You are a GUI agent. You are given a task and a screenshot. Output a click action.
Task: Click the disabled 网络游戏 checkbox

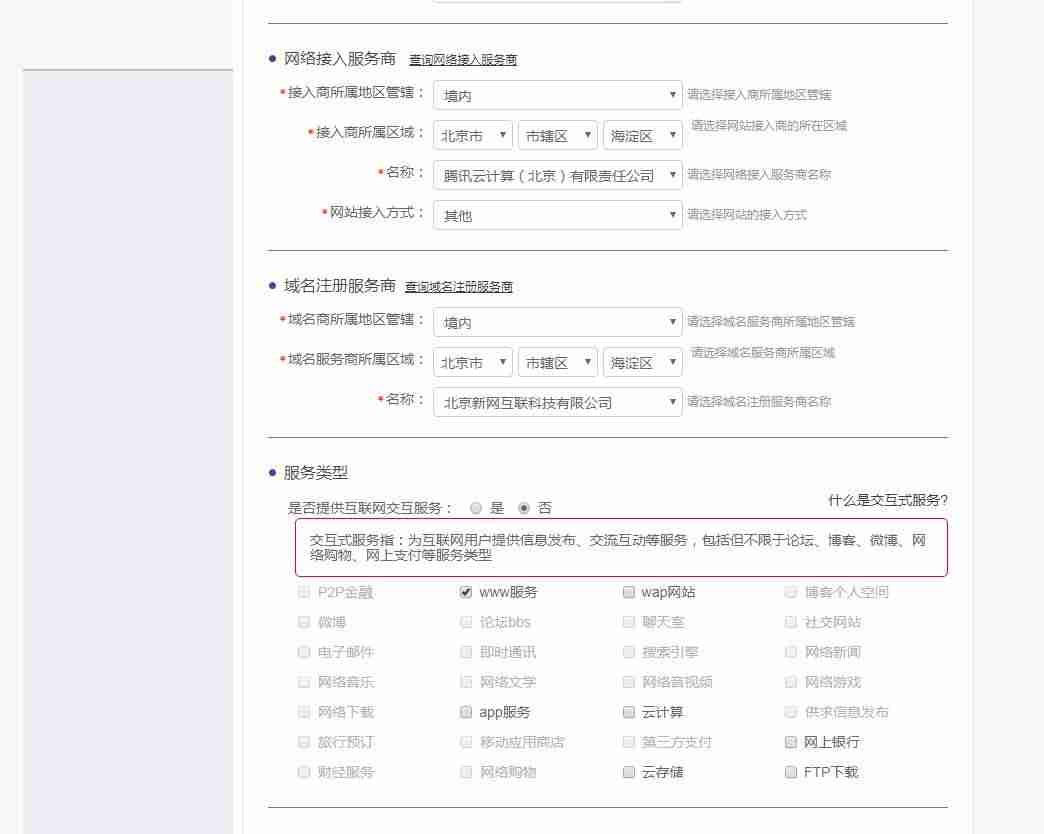pos(791,682)
